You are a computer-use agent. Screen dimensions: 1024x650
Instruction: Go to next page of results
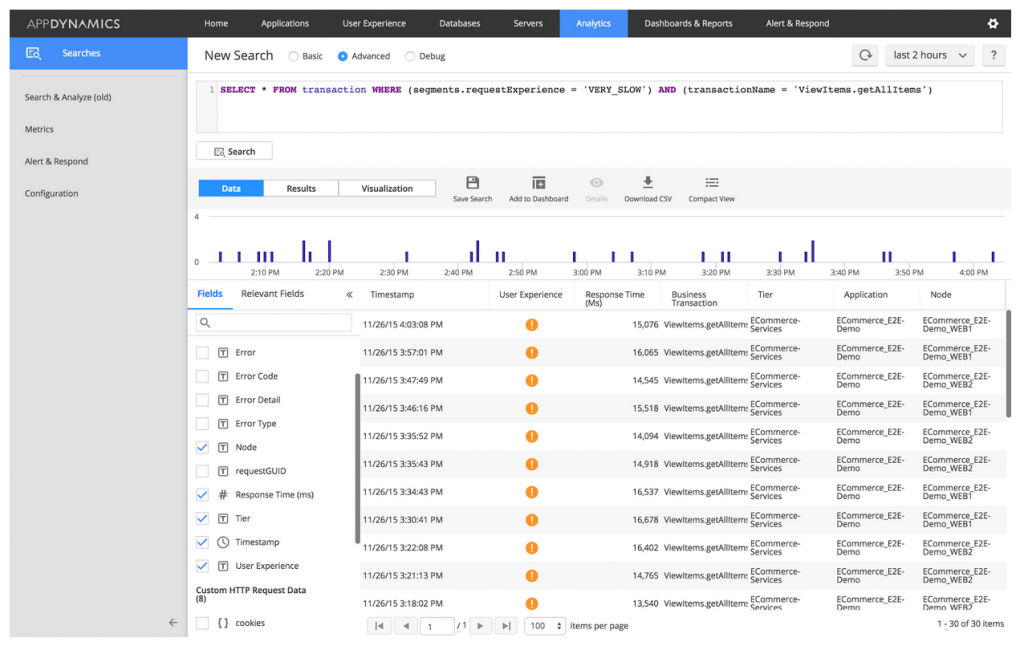point(480,626)
